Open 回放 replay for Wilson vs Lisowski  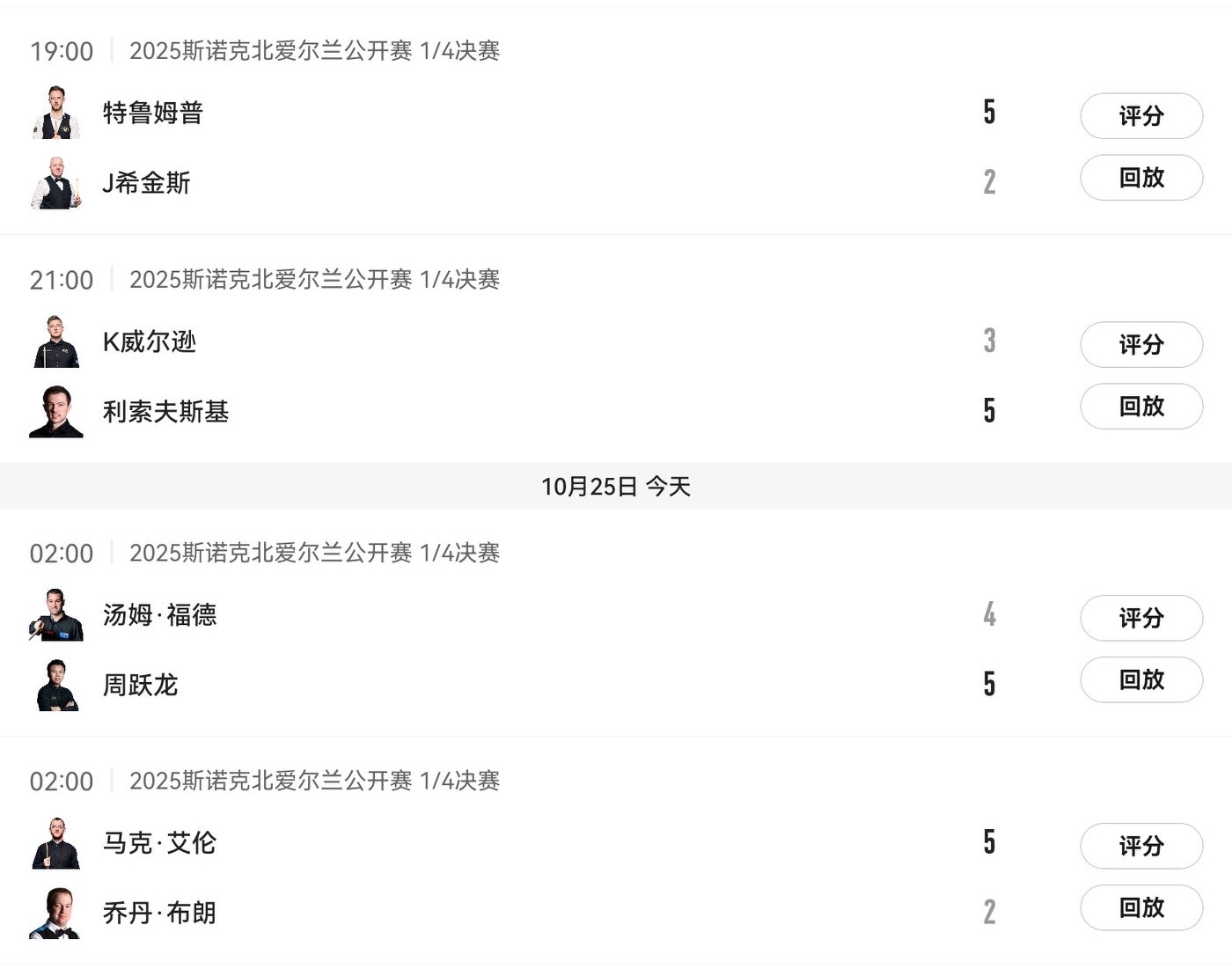1141,407
